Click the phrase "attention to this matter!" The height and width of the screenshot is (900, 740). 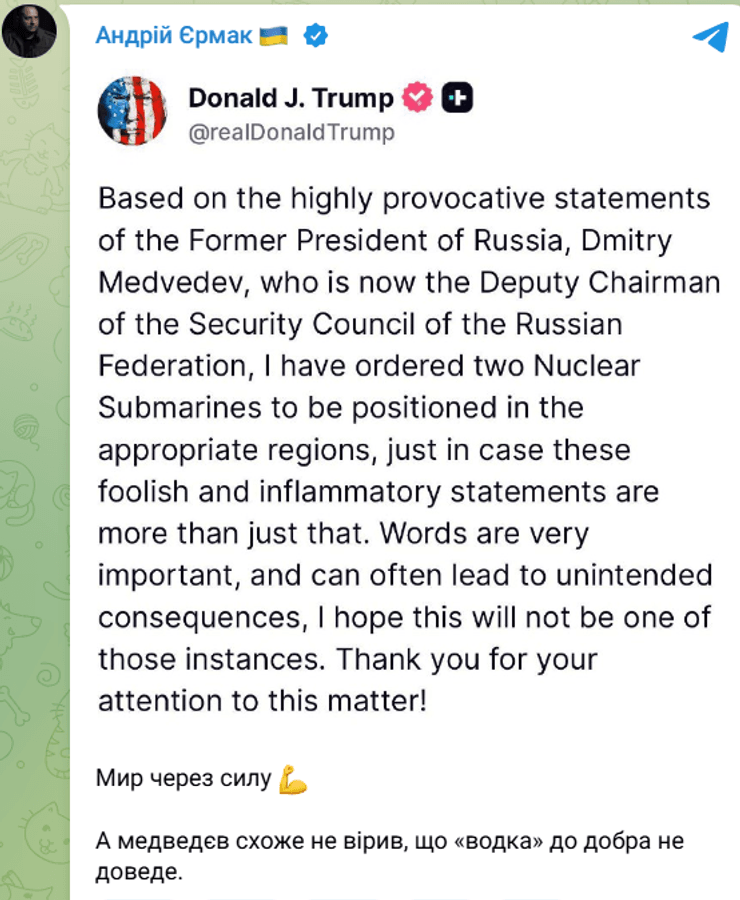262,701
